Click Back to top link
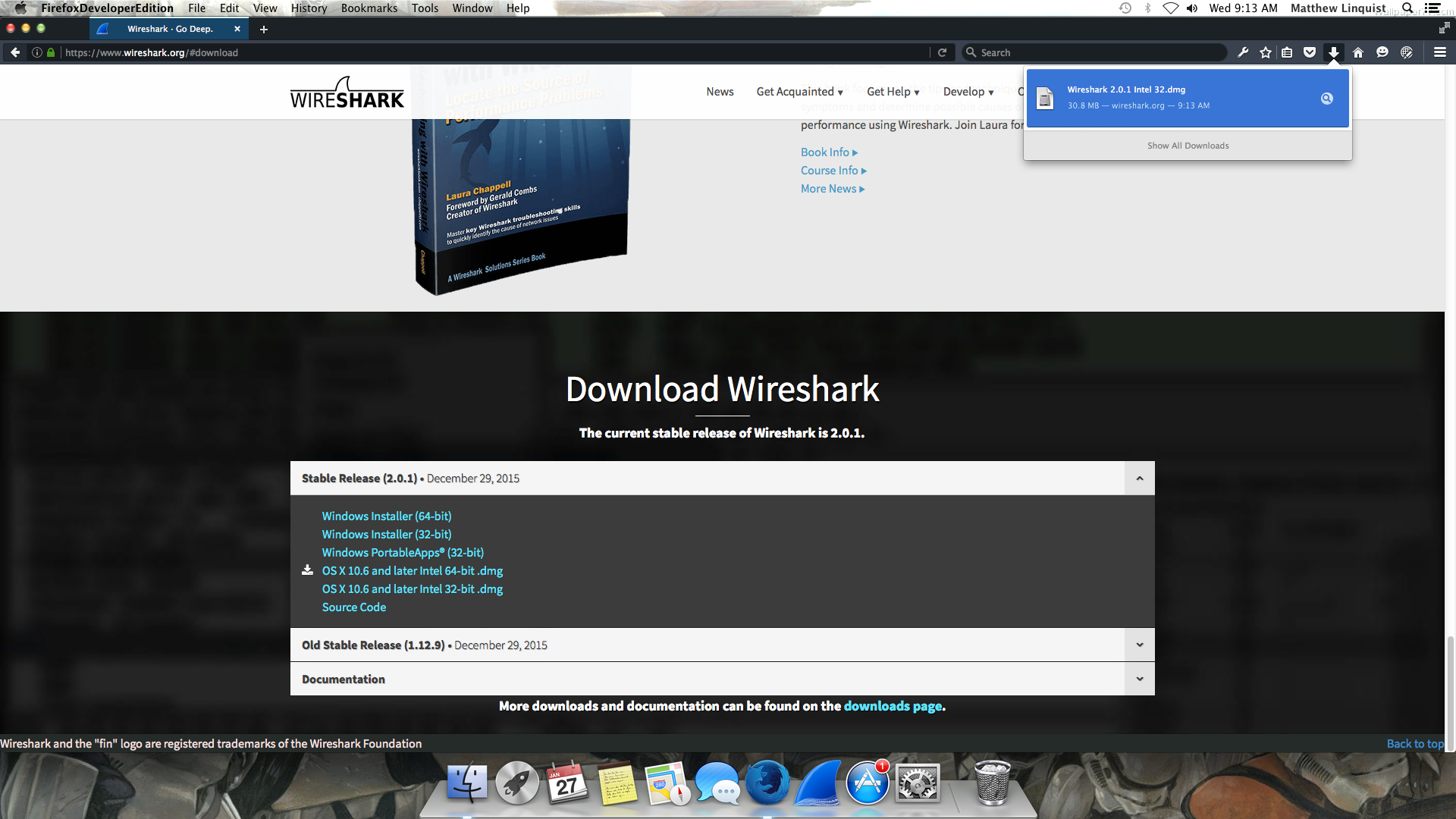The height and width of the screenshot is (819, 1456). pyautogui.click(x=1415, y=744)
